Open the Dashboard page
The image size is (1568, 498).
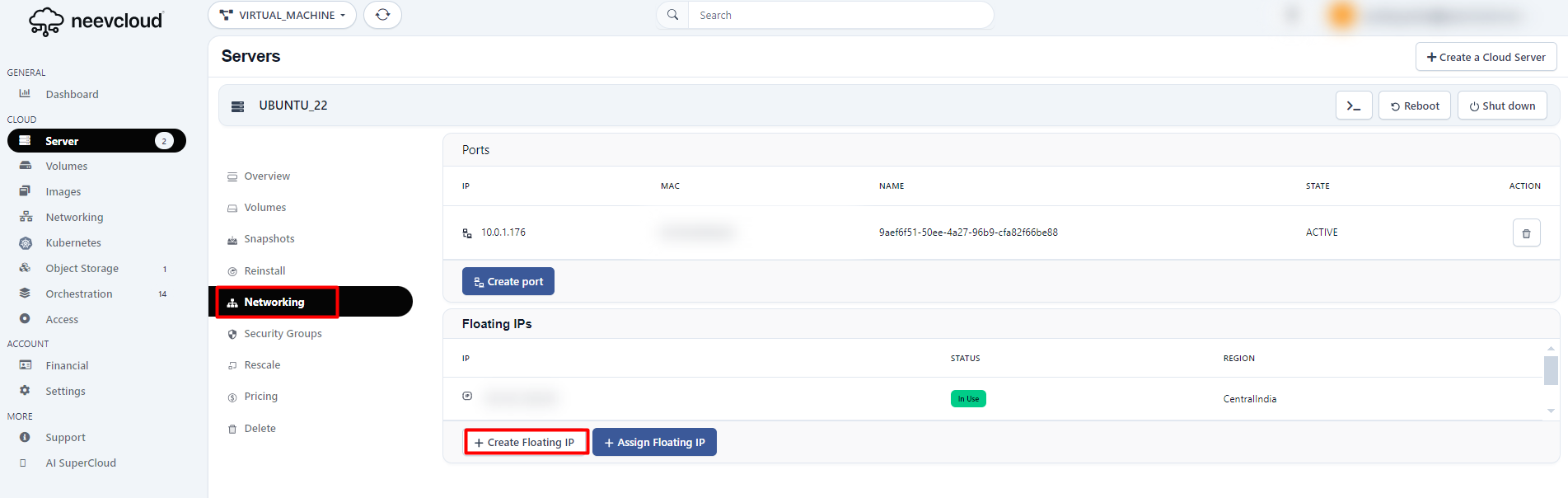72,95
